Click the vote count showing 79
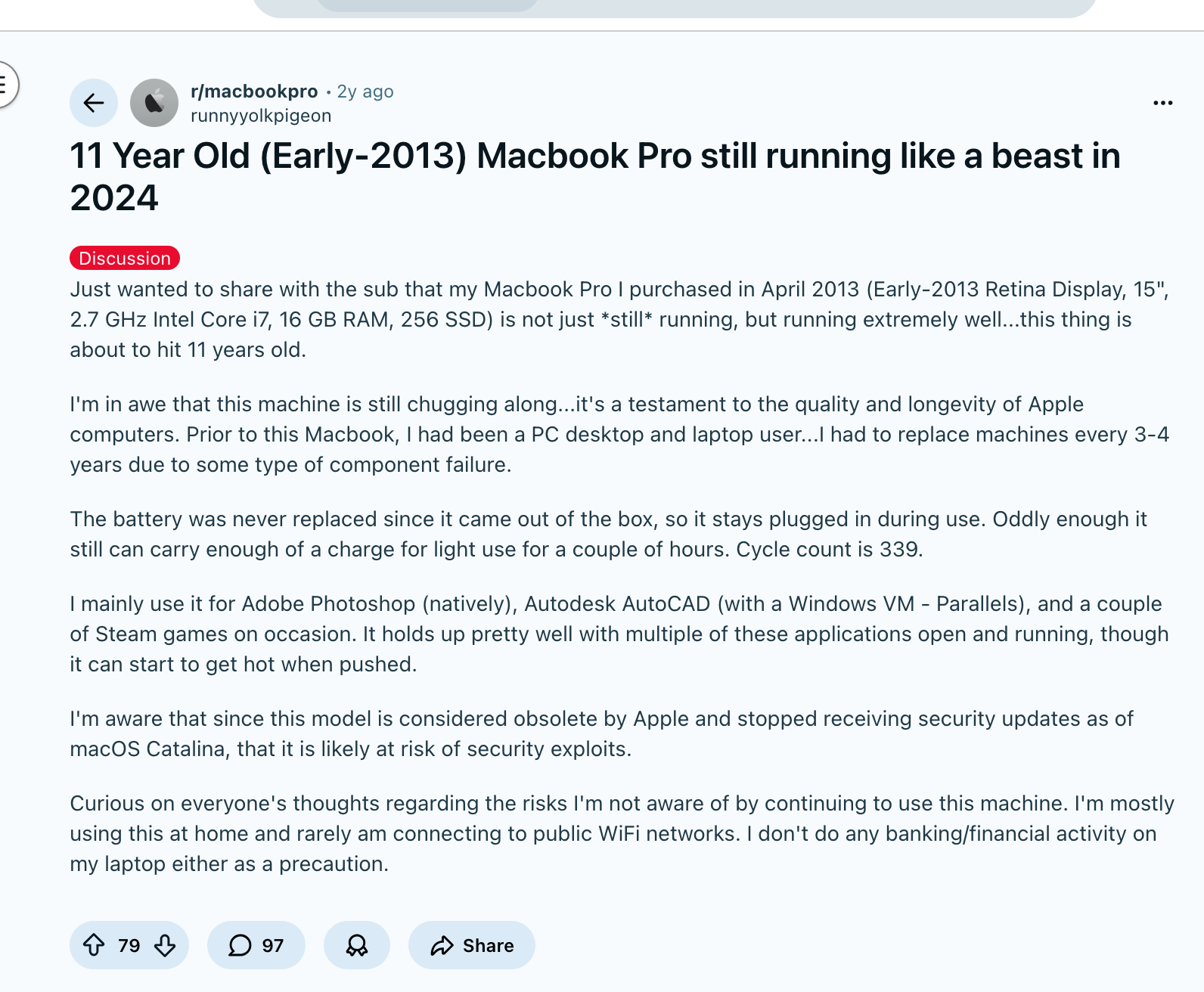This screenshot has width=1204, height=992. point(129,945)
